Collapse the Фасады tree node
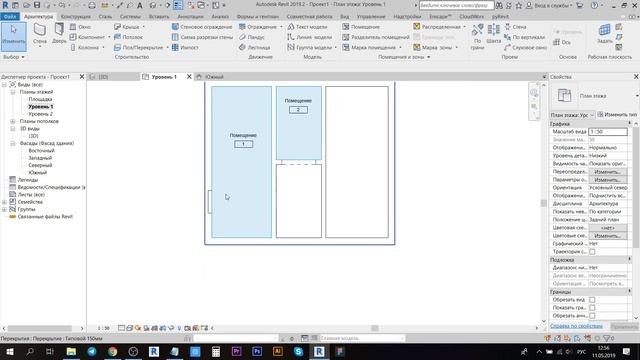The width and height of the screenshot is (640, 360). [13, 143]
